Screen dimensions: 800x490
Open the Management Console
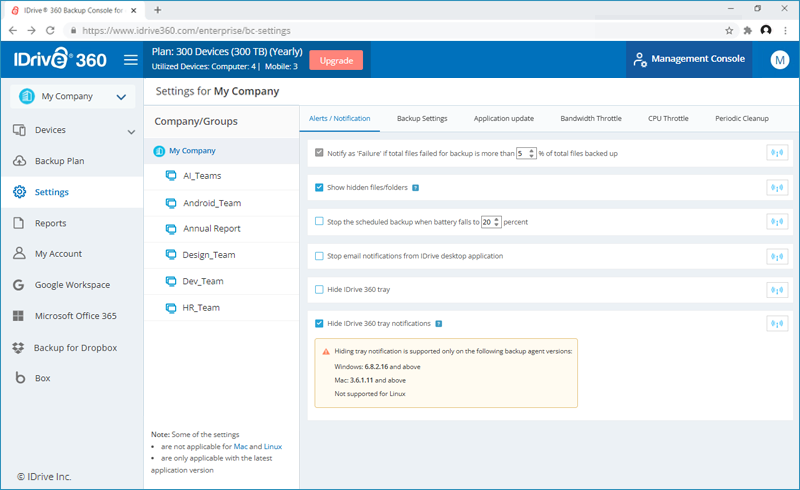pyautogui.click(x=688, y=59)
